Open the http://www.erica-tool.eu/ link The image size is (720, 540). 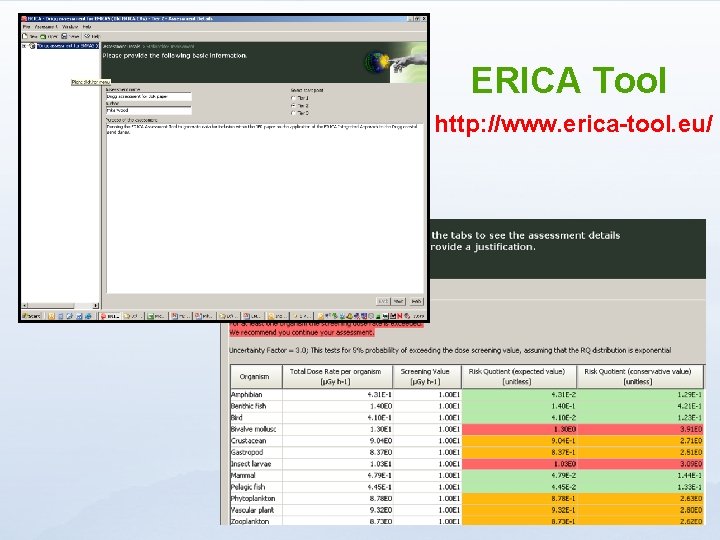click(x=574, y=124)
